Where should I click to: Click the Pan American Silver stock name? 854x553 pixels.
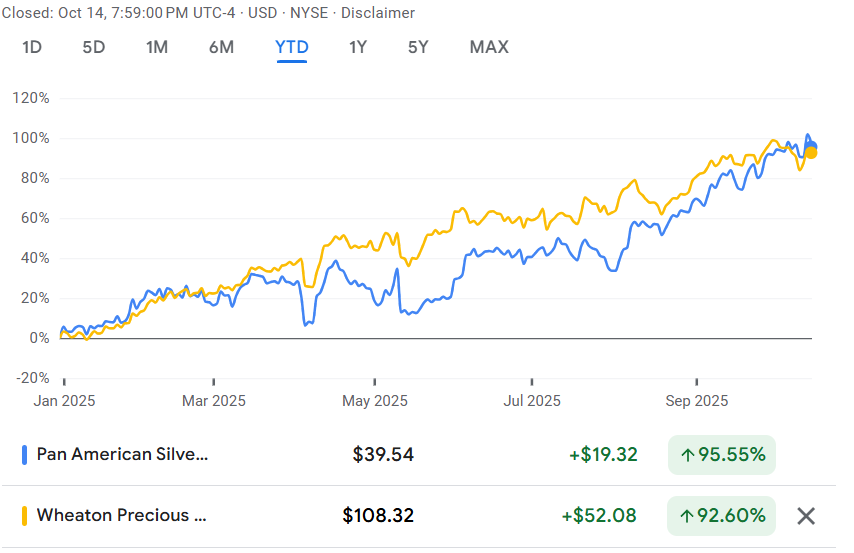click(123, 455)
